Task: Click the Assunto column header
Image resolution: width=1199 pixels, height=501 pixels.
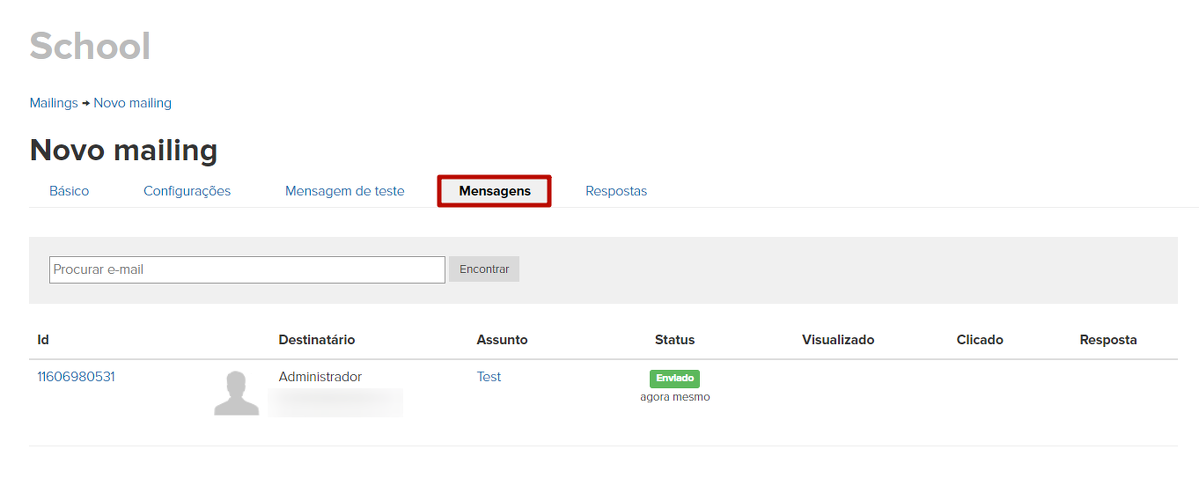Action: pos(502,340)
